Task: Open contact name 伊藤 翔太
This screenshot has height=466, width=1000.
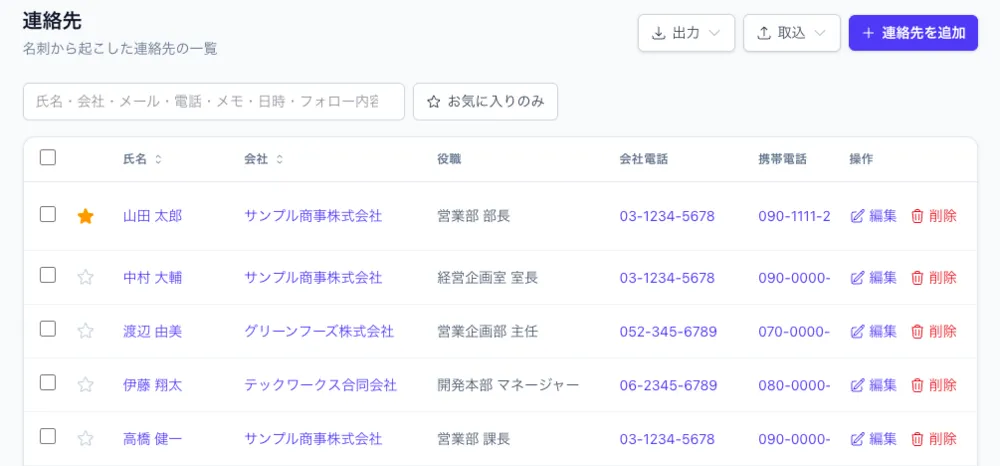Action: (152, 385)
